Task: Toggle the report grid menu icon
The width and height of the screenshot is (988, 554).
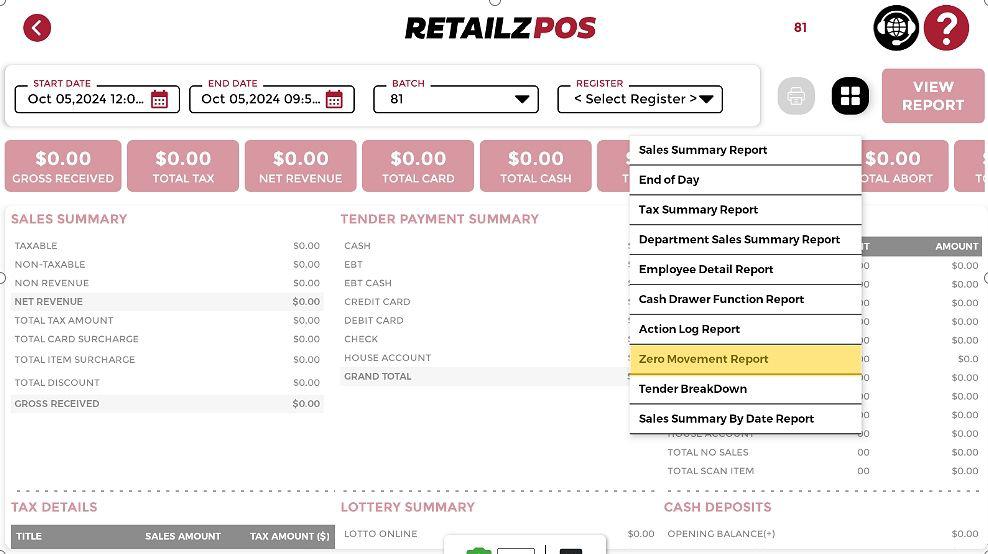Action: pyautogui.click(x=850, y=96)
